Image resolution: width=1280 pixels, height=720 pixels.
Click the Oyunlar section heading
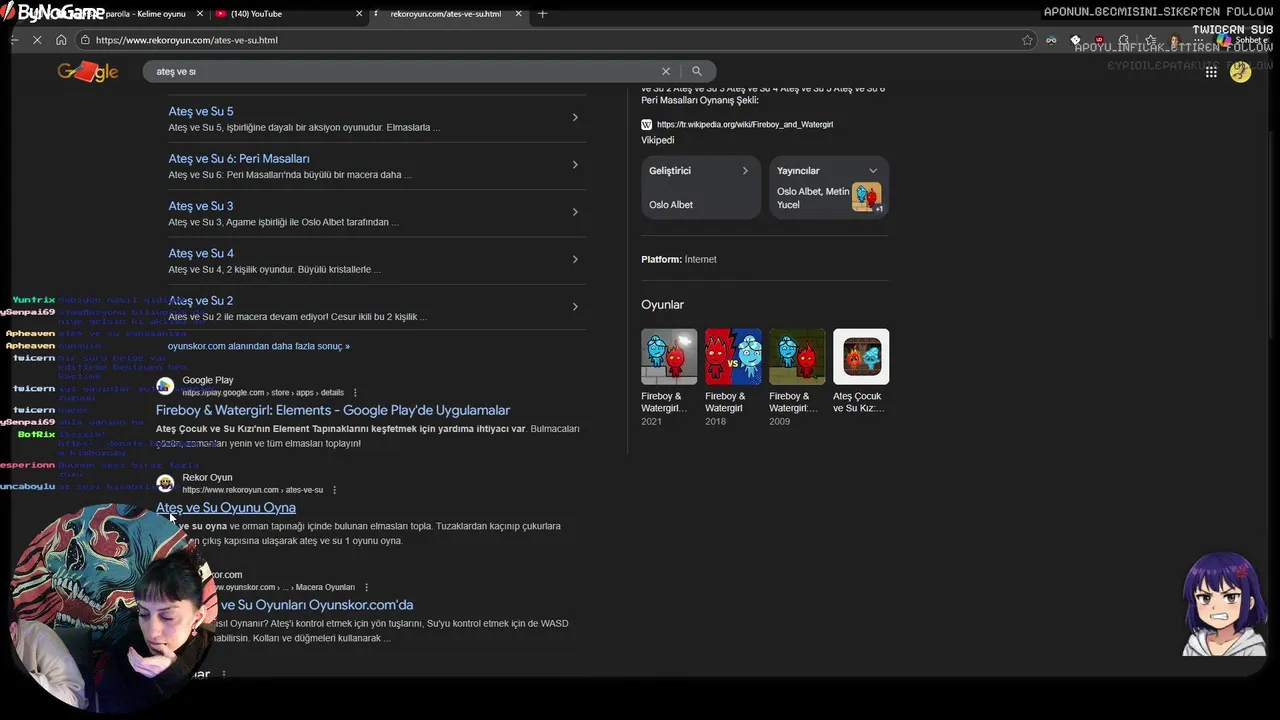click(662, 305)
